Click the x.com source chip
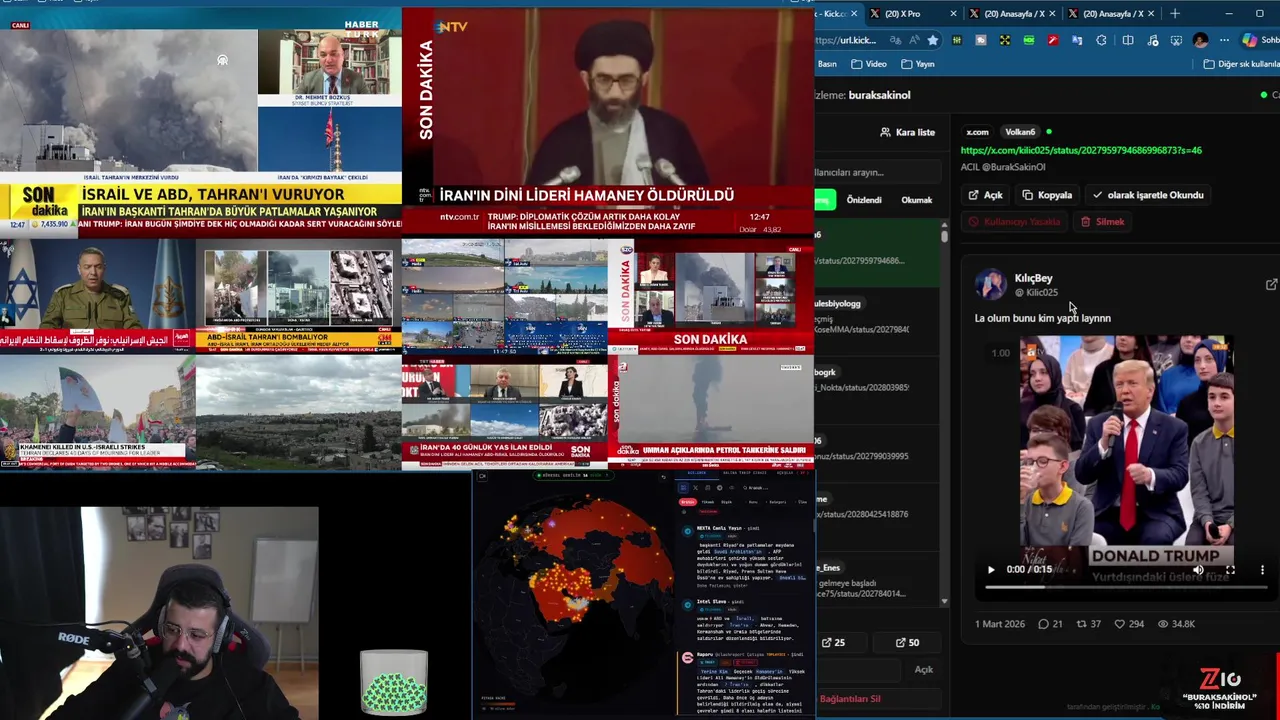The image size is (1280, 720). (977, 132)
